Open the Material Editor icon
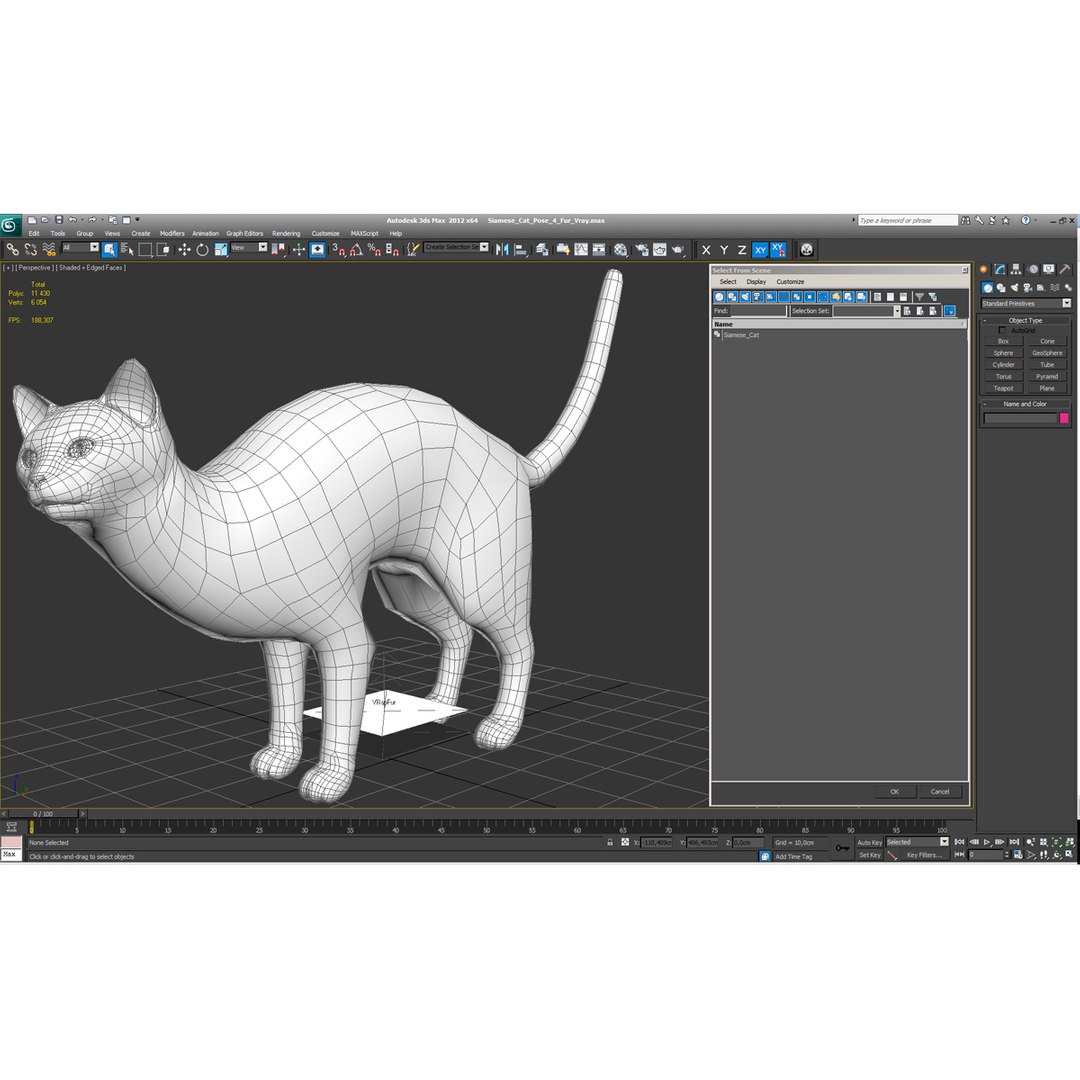 621,250
